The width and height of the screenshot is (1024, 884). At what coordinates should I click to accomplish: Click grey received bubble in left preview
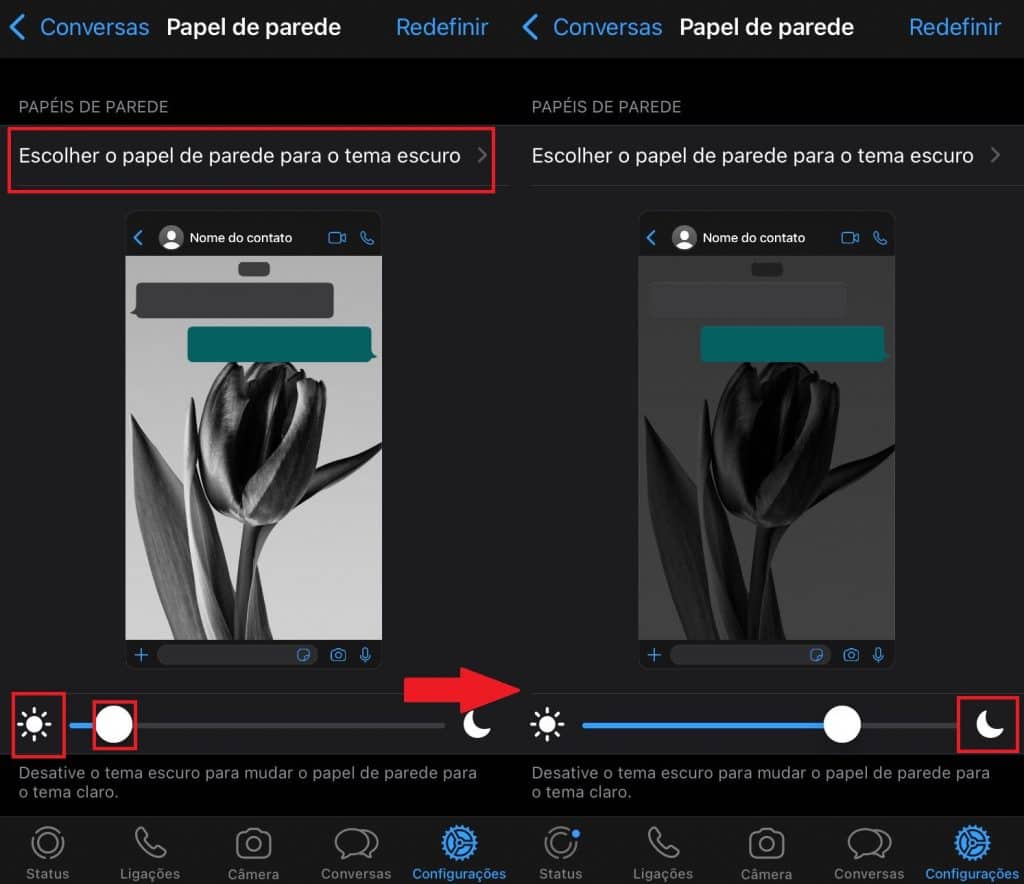(x=233, y=300)
